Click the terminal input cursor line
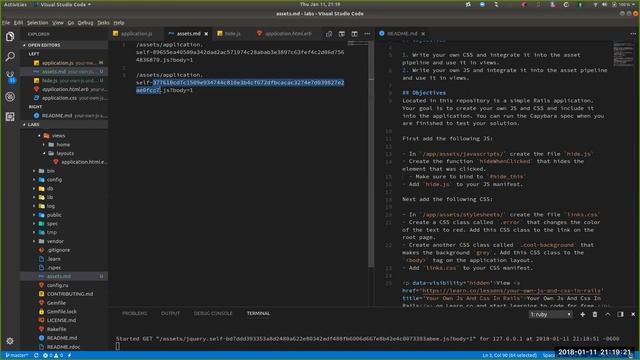 [118, 346]
